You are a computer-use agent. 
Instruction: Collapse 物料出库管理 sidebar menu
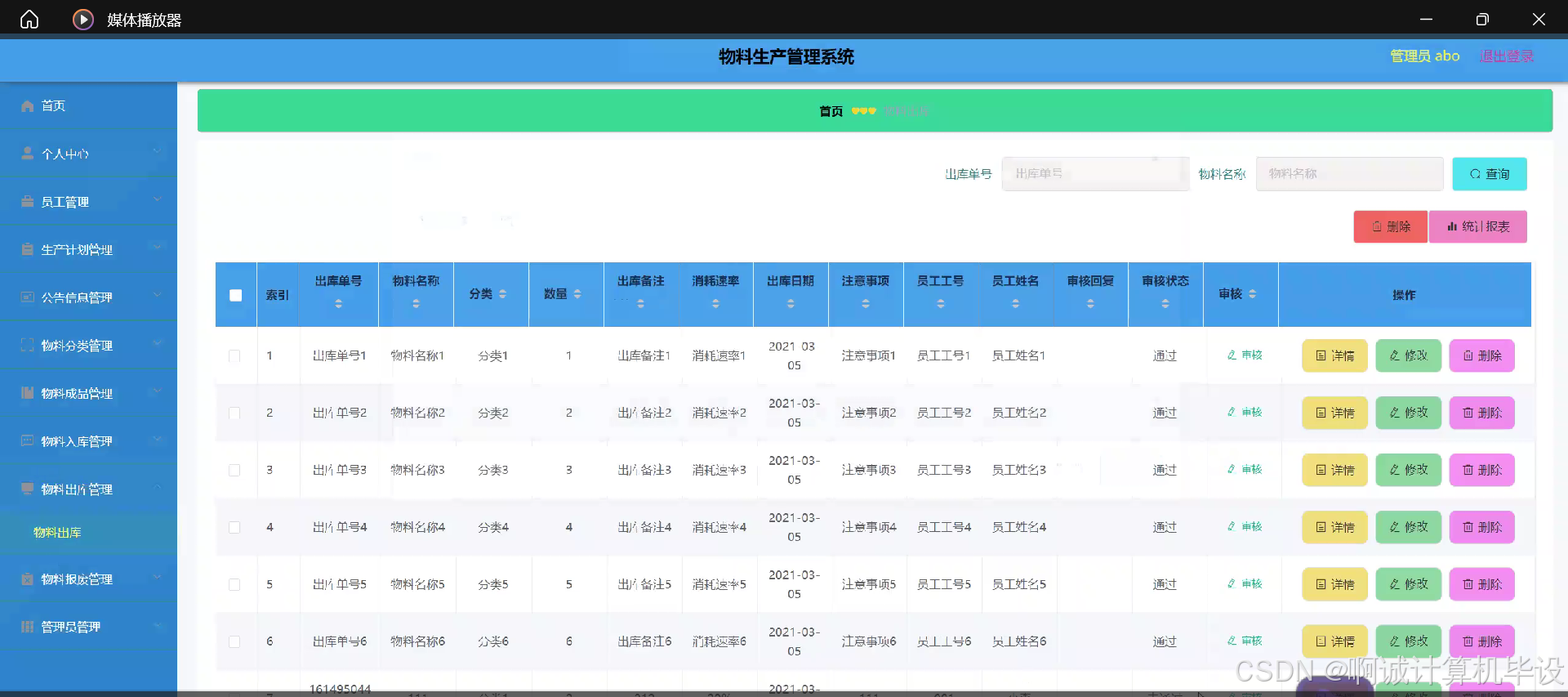[88, 489]
